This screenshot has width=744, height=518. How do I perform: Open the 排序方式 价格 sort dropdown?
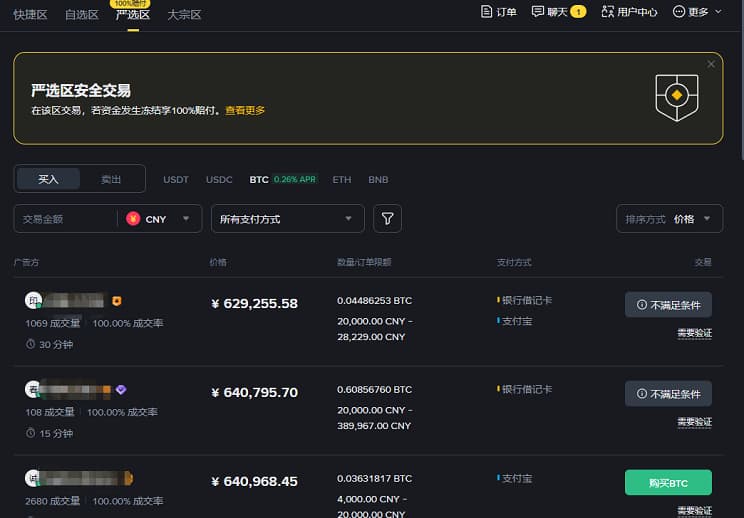[670, 219]
